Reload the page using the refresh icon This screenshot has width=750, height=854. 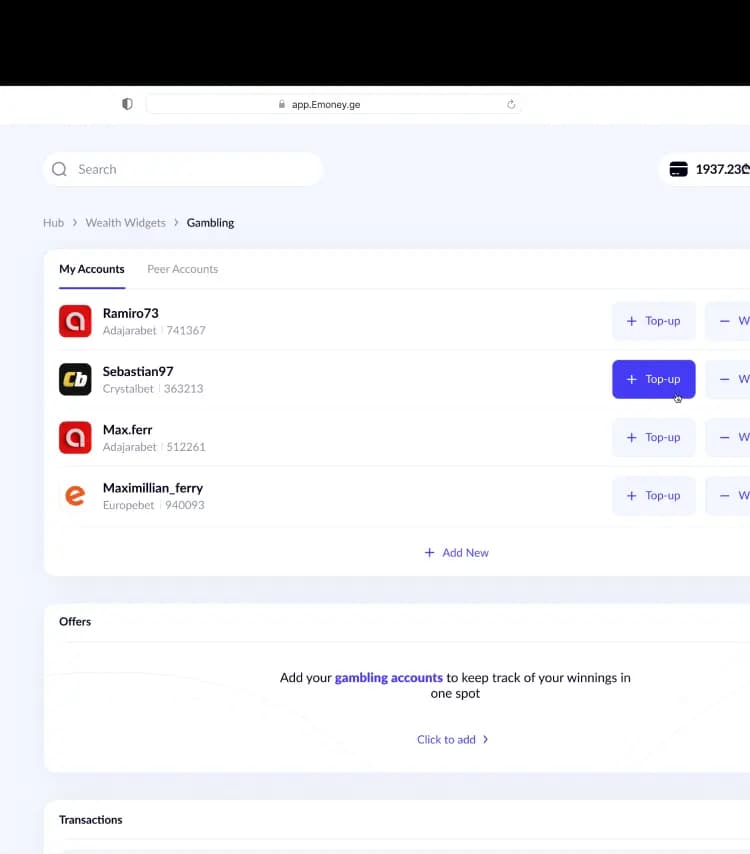click(x=511, y=104)
